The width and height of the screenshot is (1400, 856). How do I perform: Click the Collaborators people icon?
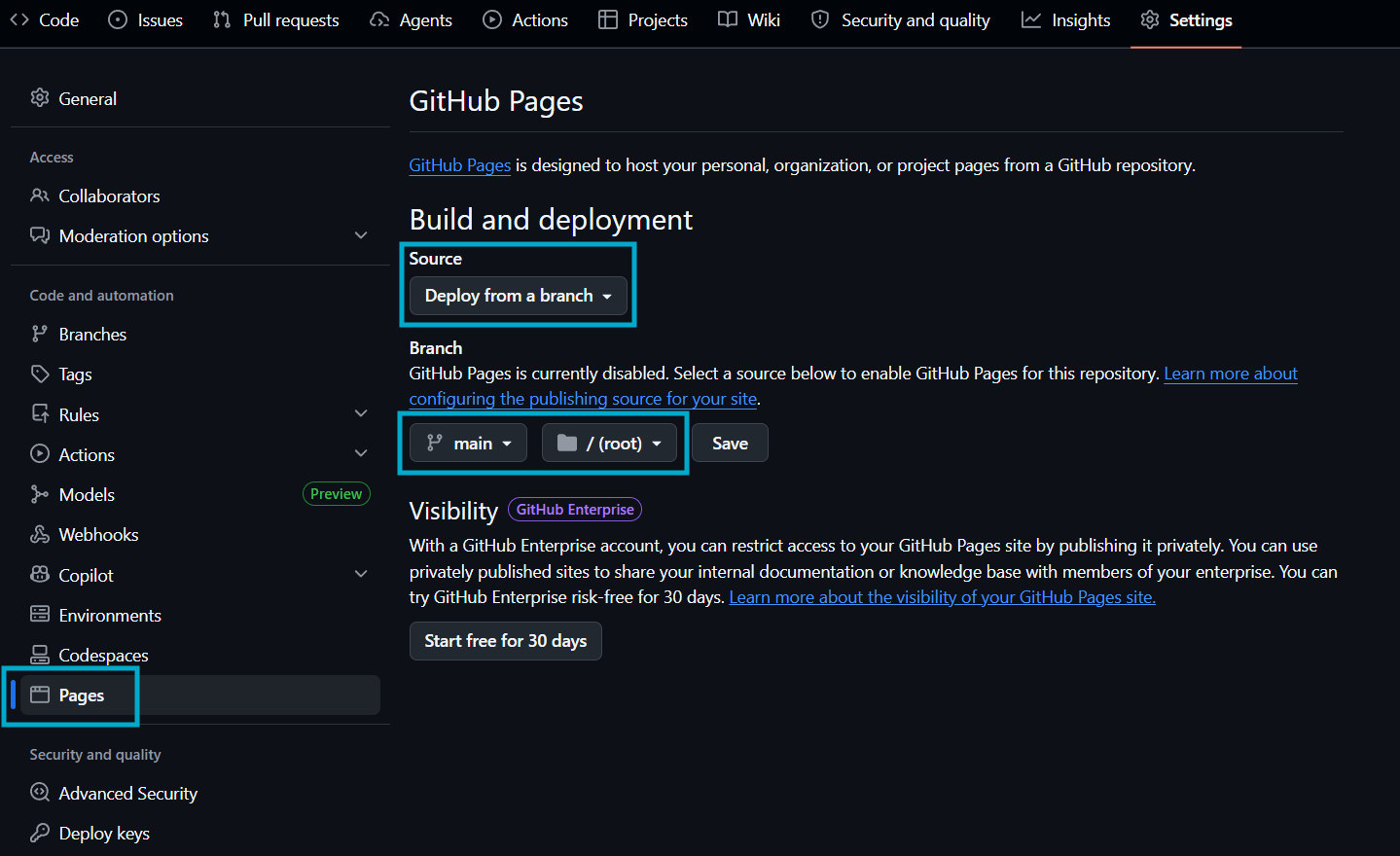[40, 196]
